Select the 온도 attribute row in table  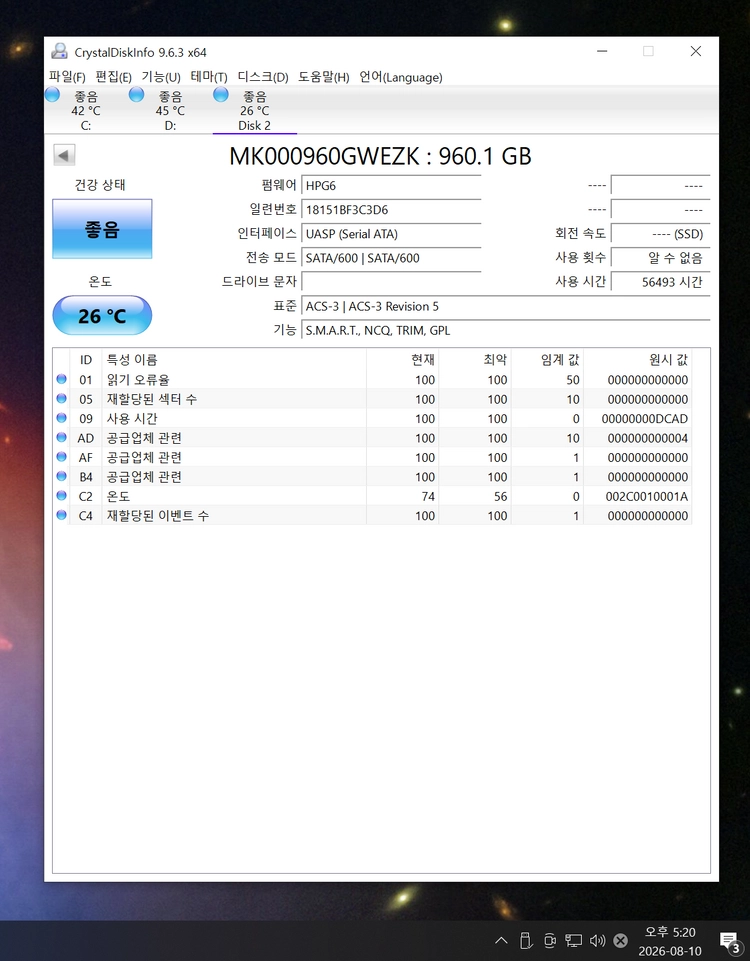coord(373,496)
